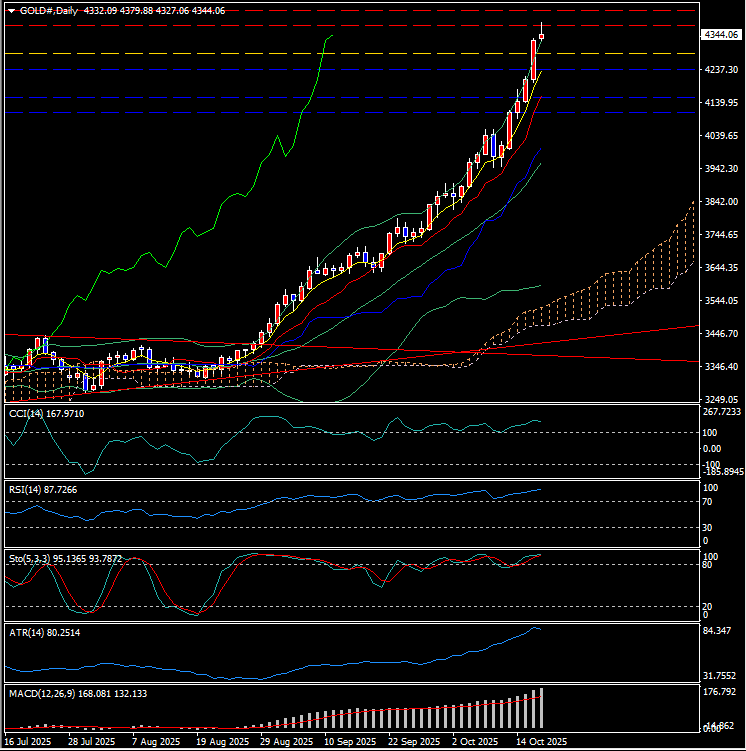Click the ATR(14) indicator label
Screen dimensions: 746x751
[46, 633]
